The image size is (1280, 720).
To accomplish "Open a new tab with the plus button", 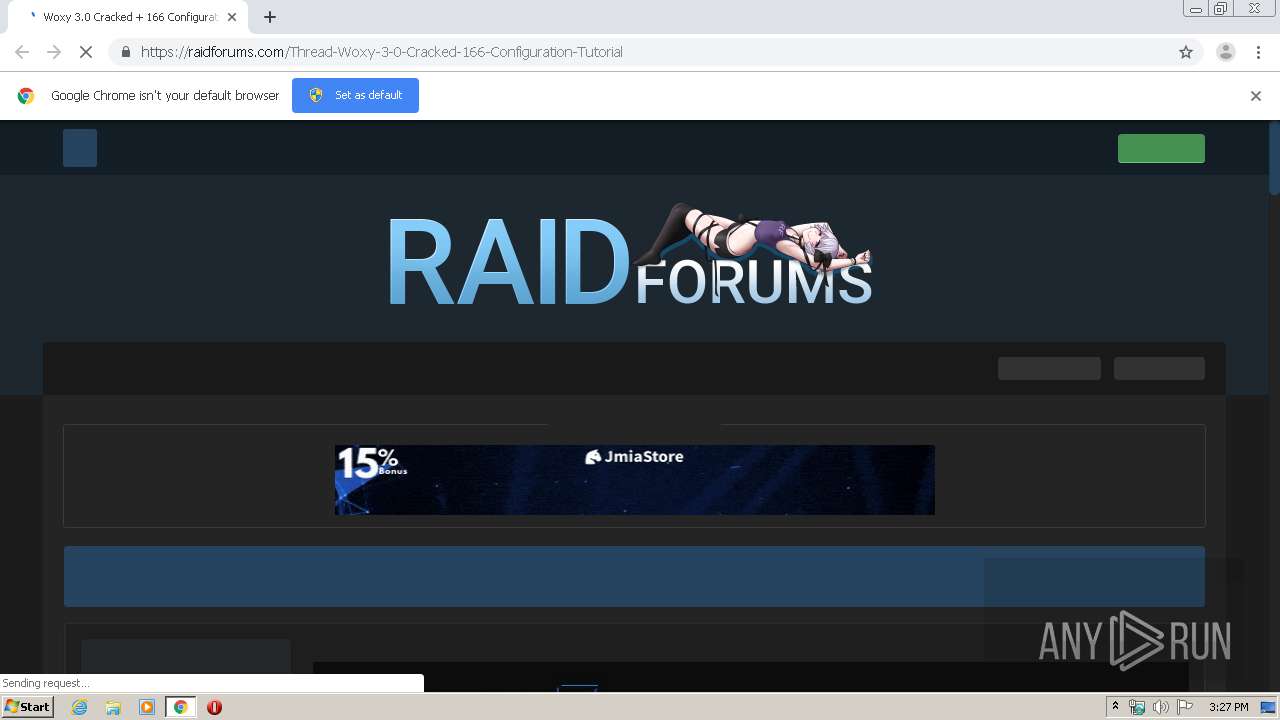I will tap(270, 17).
